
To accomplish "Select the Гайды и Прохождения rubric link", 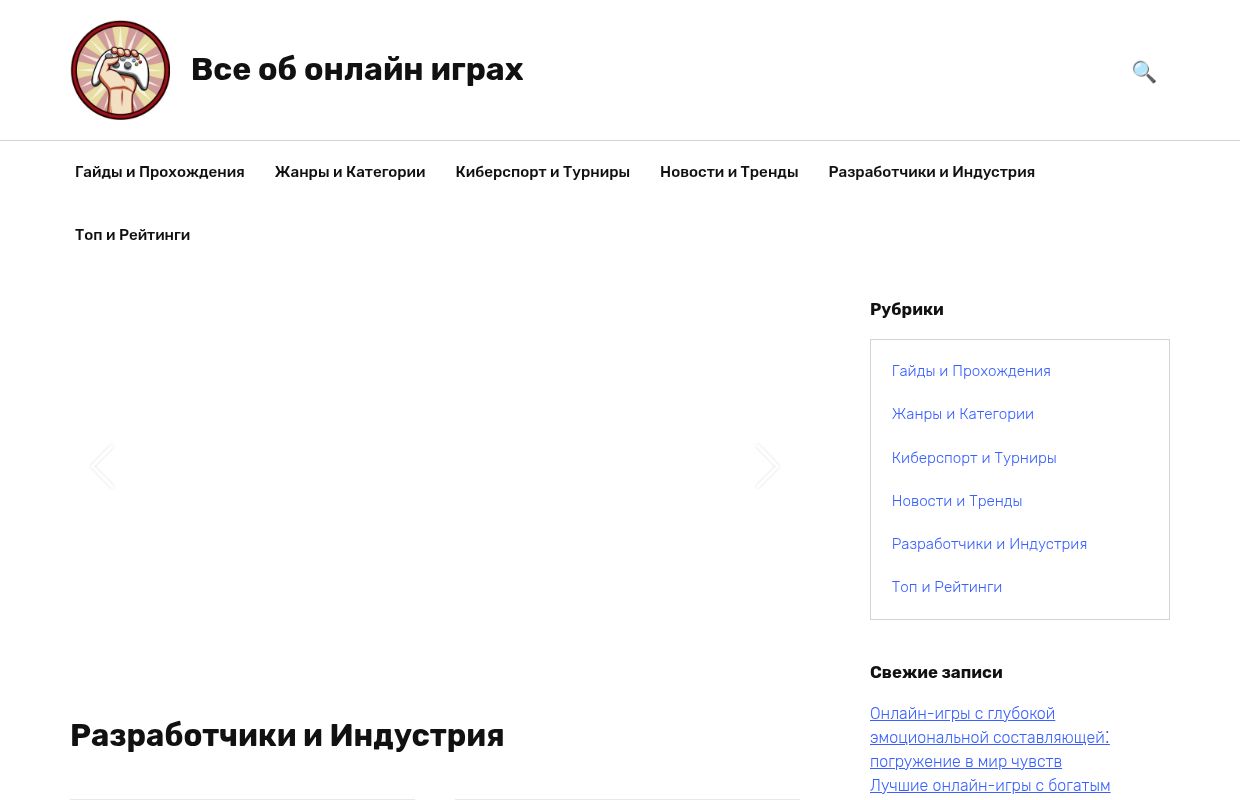I will point(971,371).
